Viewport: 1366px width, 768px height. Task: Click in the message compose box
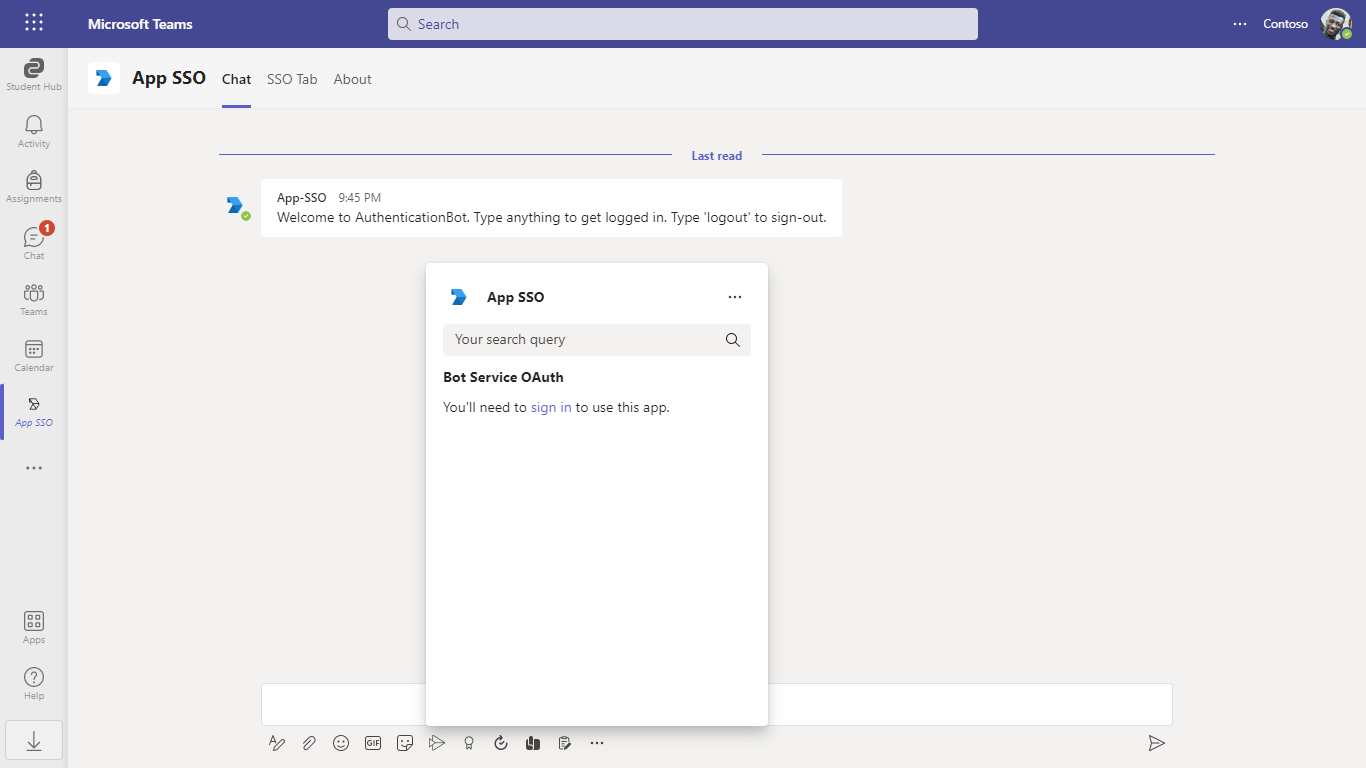tap(717, 704)
